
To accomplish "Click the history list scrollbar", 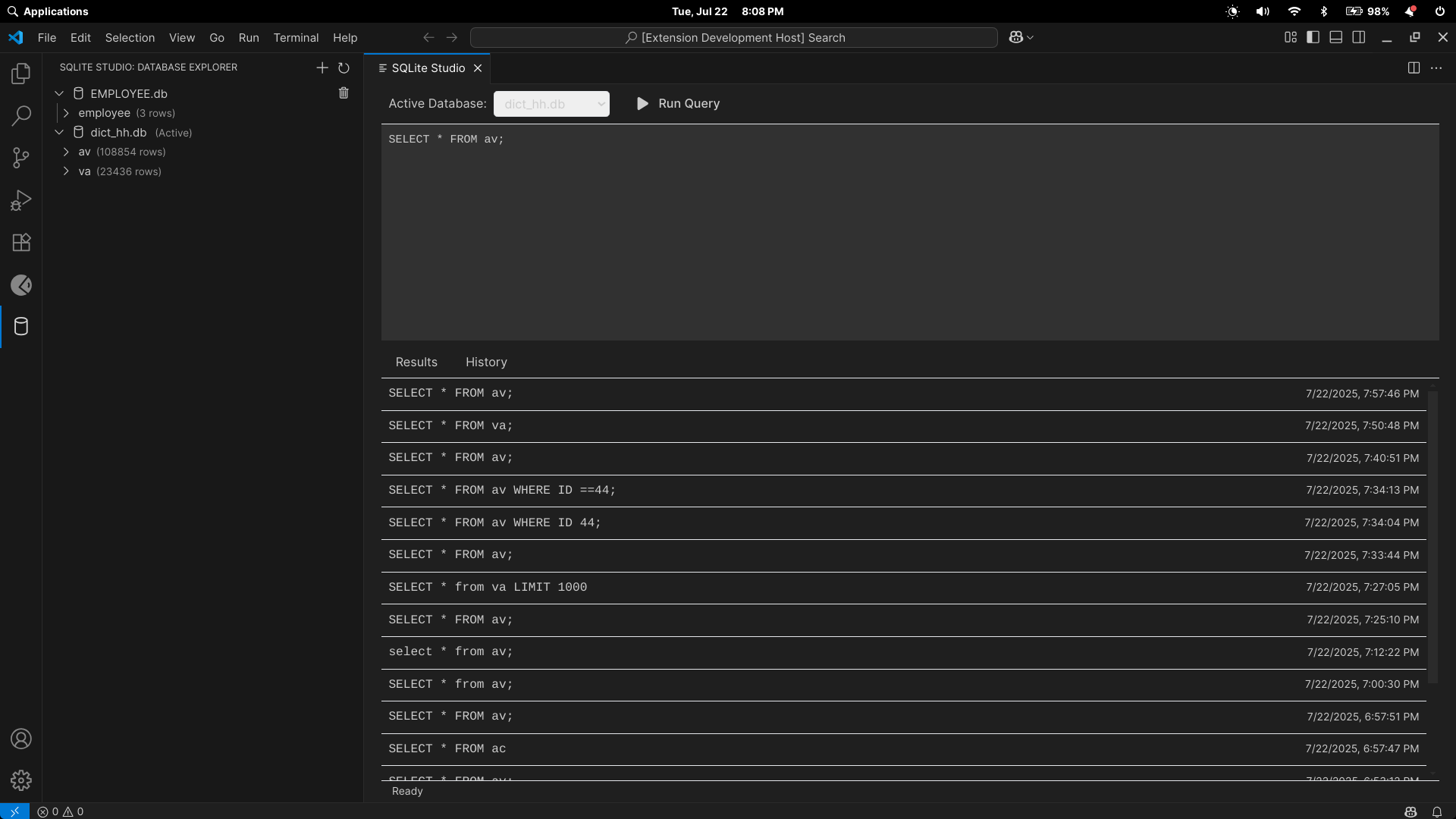I will 1432,538.
